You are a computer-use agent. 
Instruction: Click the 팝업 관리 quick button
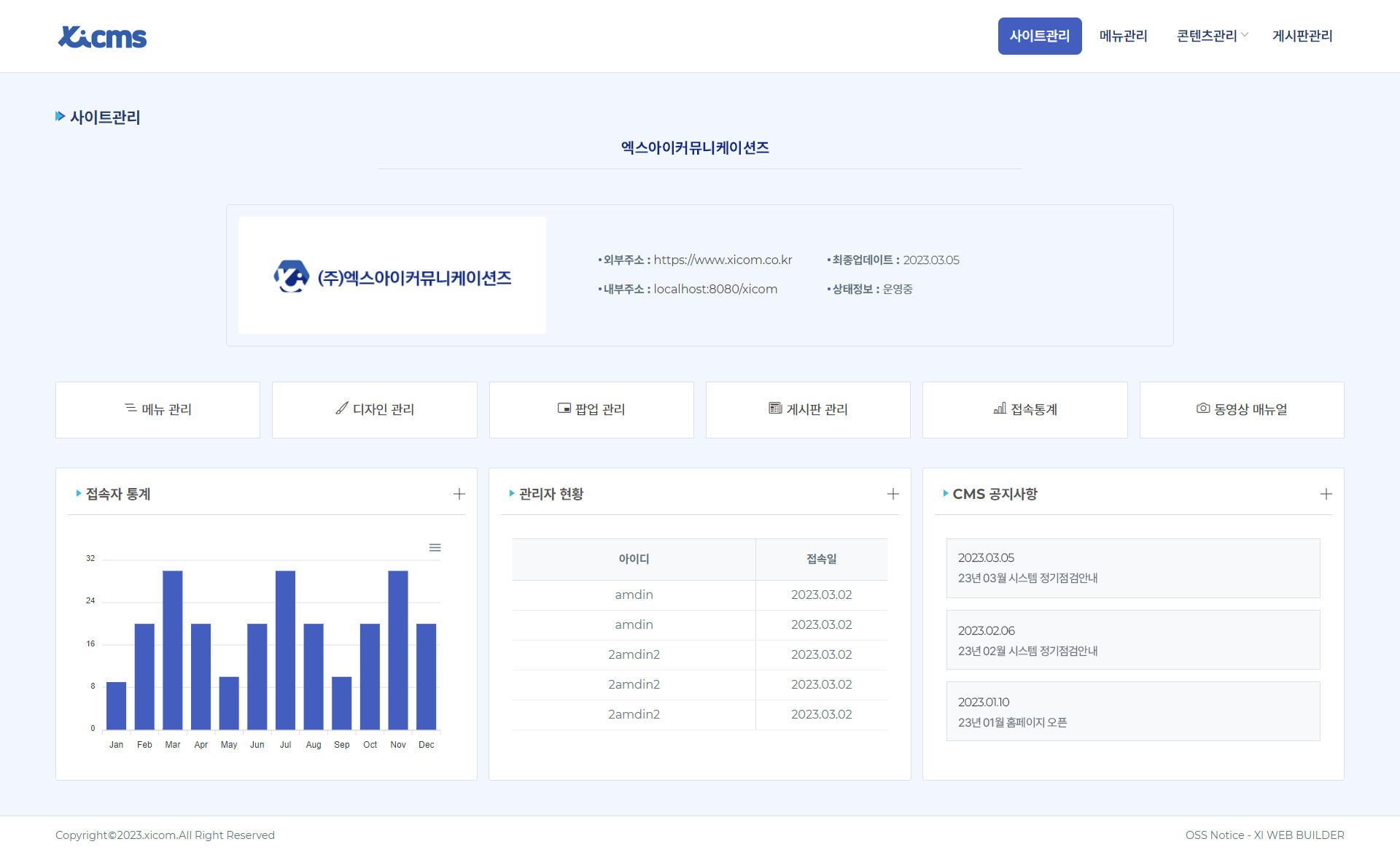[591, 410]
